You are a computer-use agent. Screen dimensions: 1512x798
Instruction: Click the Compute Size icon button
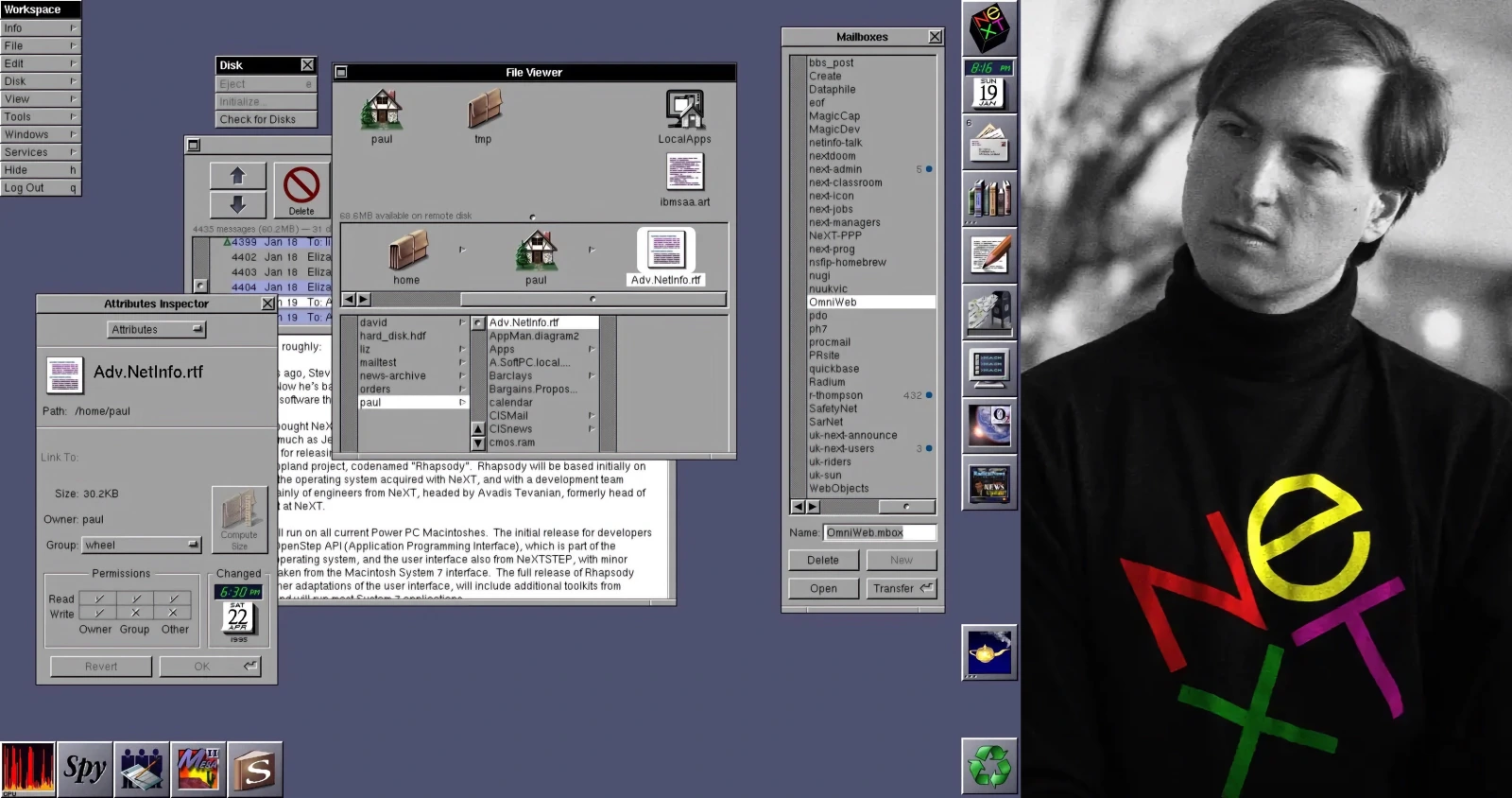pyautogui.click(x=239, y=520)
